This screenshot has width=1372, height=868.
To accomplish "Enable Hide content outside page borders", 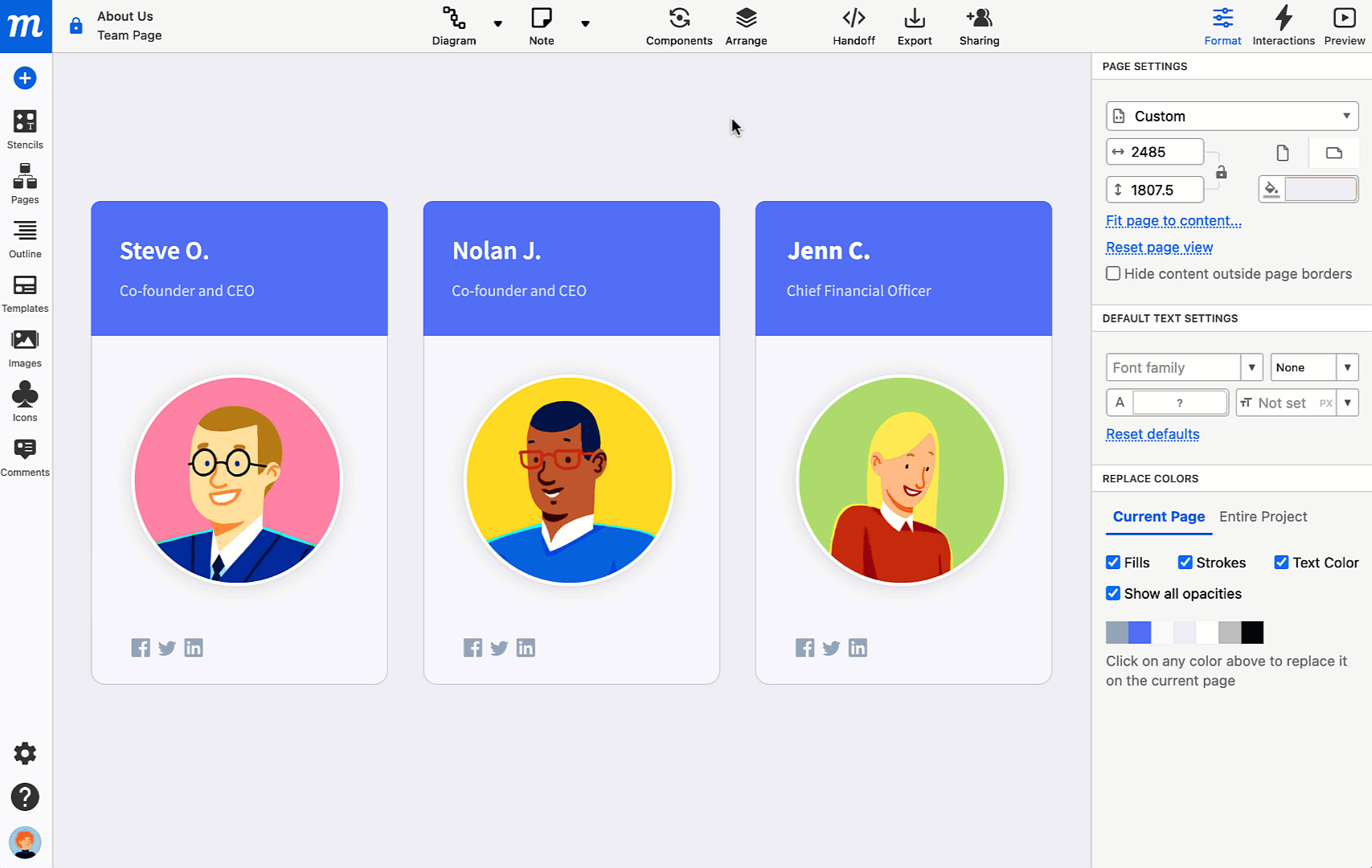I will click(x=1112, y=273).
